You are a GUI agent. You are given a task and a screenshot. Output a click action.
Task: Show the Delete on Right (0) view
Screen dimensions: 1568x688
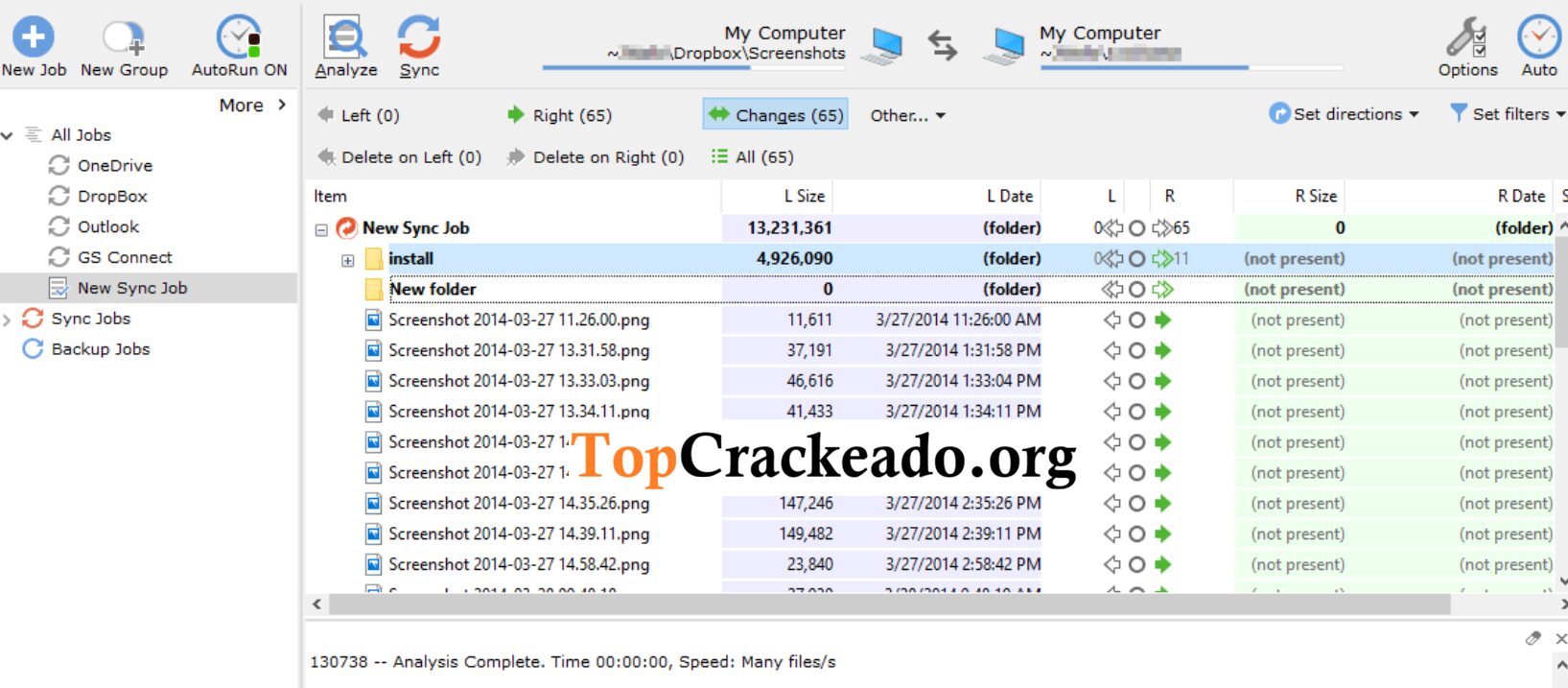[x=596, y=157]
